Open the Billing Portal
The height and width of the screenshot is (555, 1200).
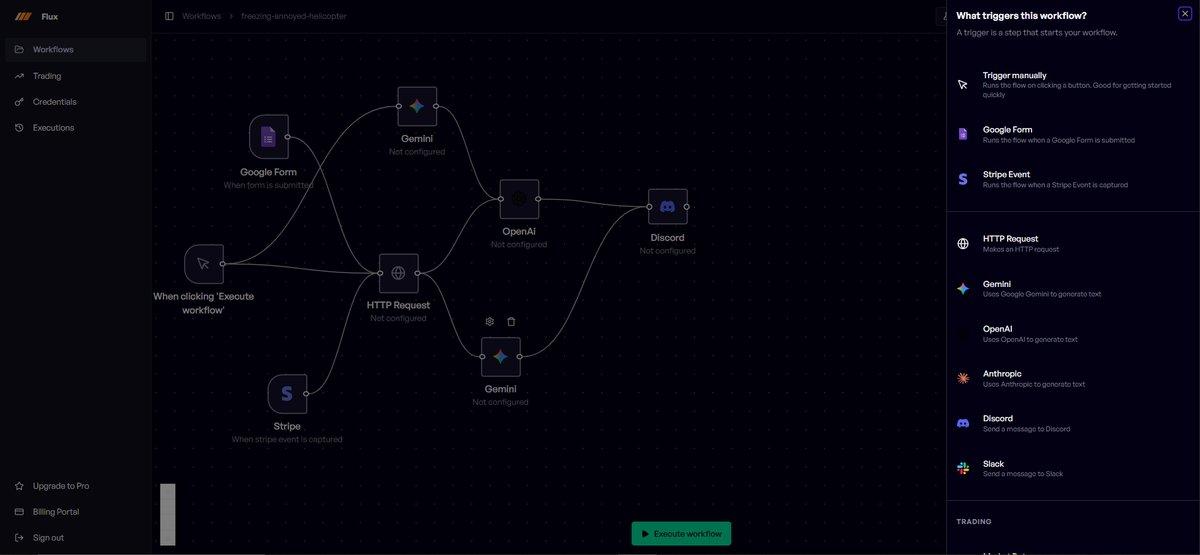[76, 512]
